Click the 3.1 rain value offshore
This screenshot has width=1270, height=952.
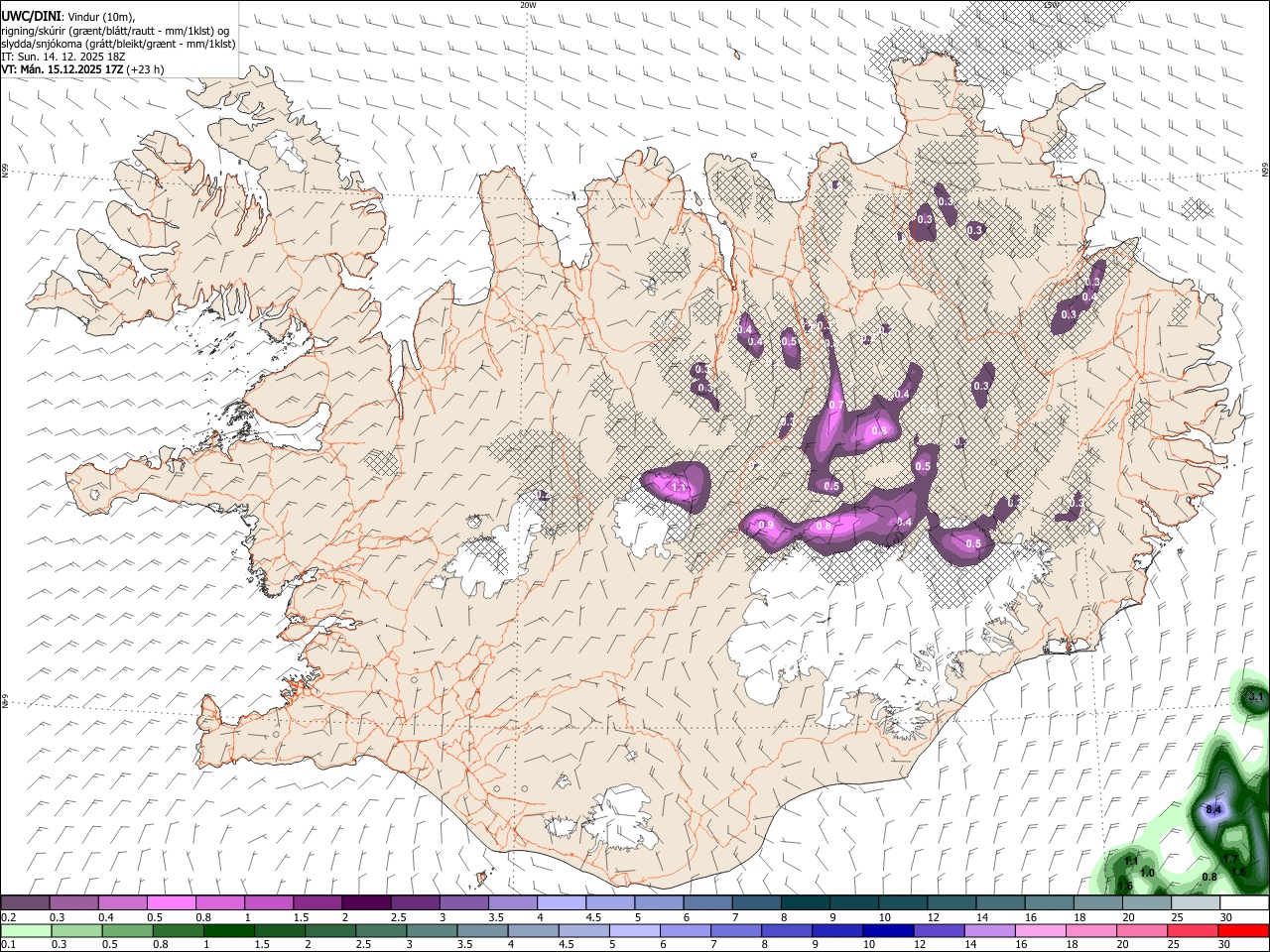click(x=1255, y=697)
